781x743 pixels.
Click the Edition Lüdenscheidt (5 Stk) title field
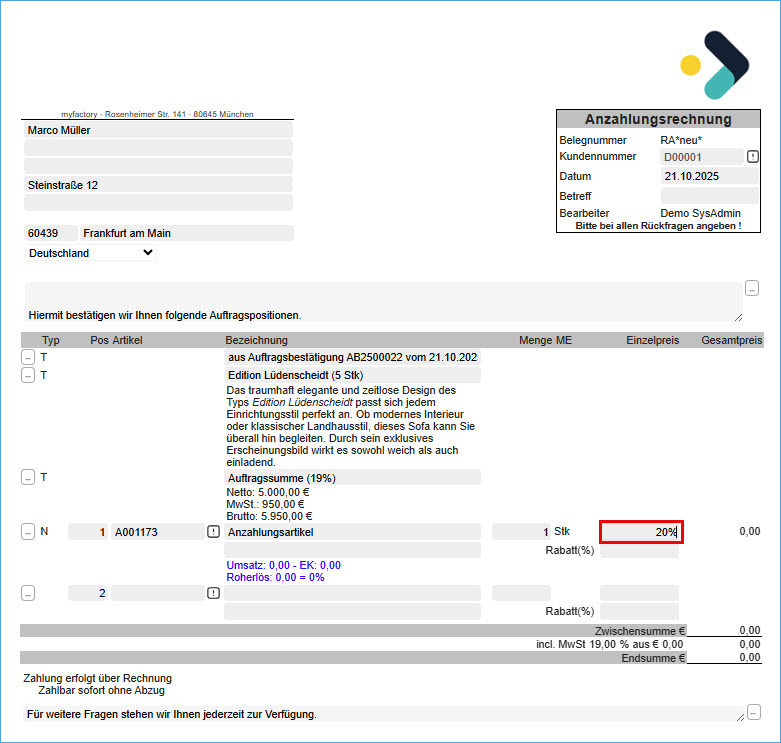[x=352, y=375]
